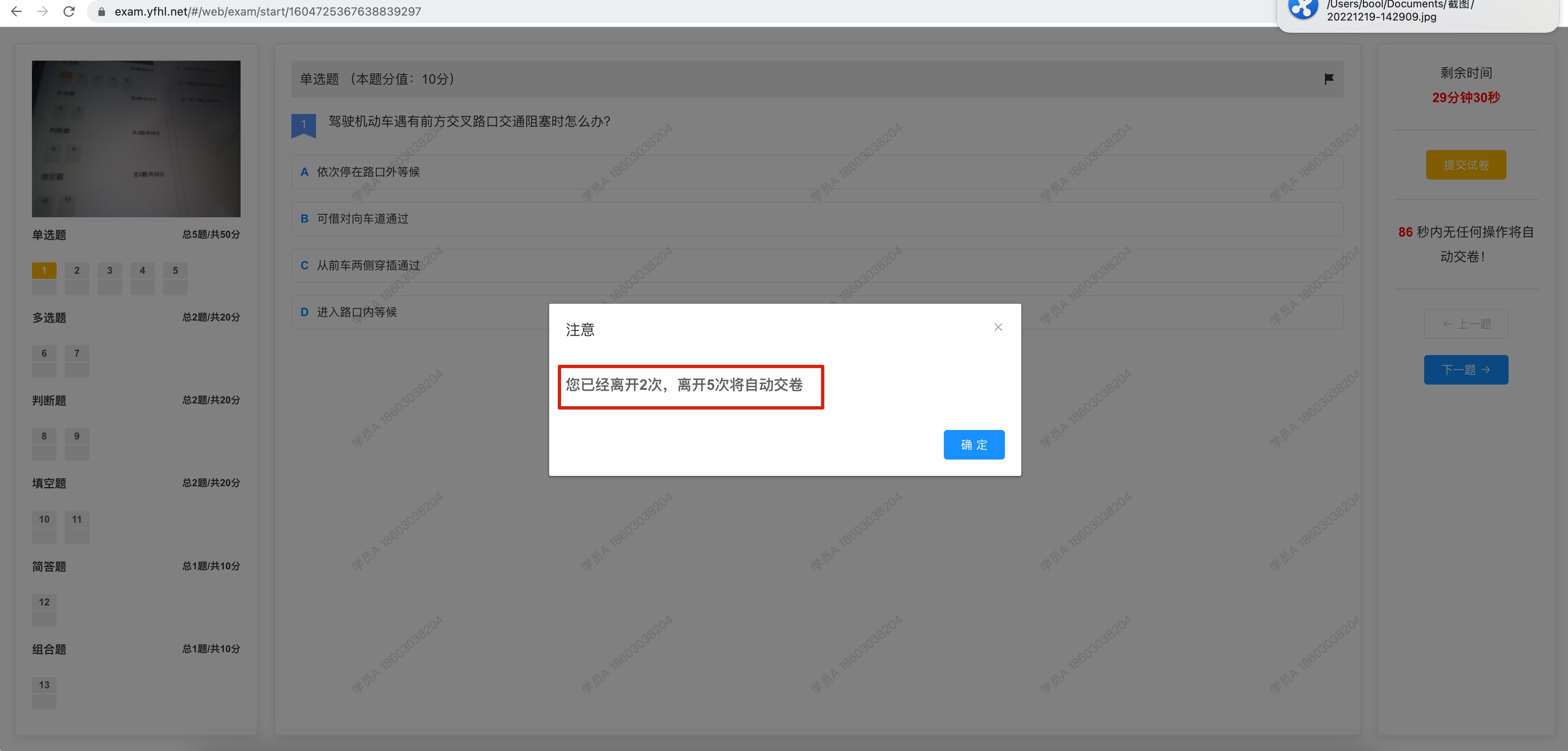Jump to question 10 under 填空题

pyautogui.click(x=44, y=527)
